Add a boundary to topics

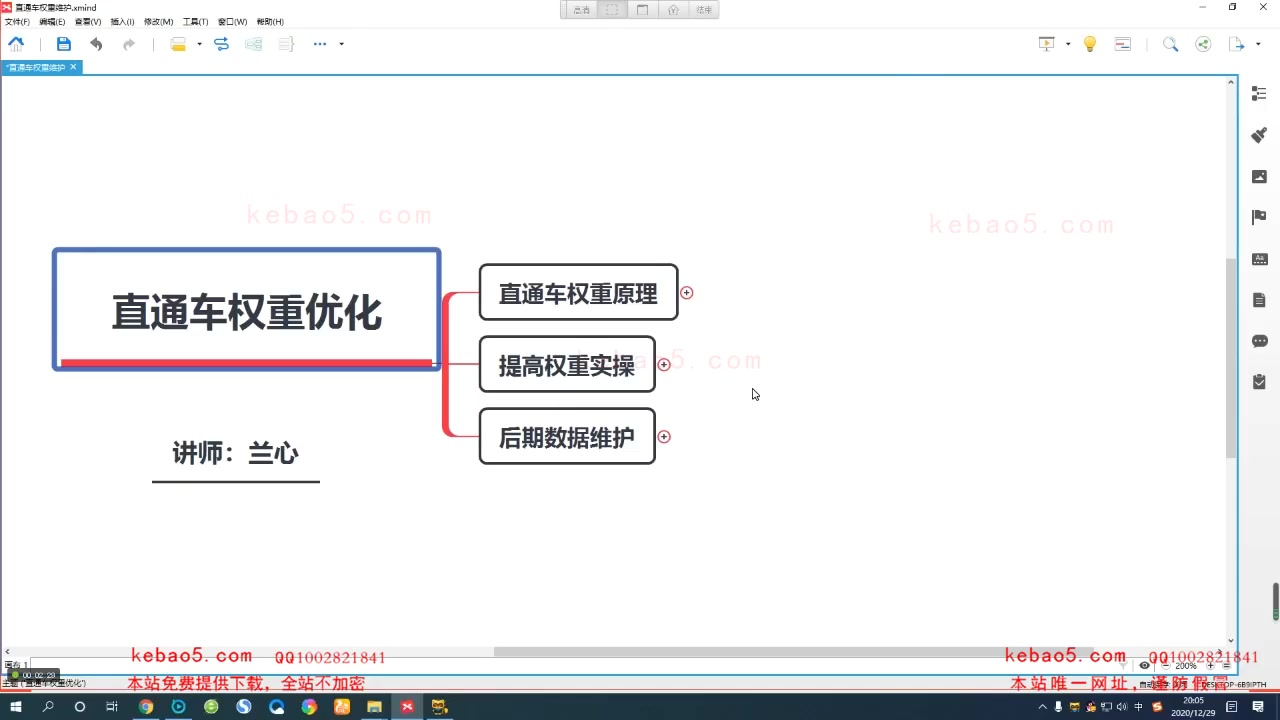(254, 44)
